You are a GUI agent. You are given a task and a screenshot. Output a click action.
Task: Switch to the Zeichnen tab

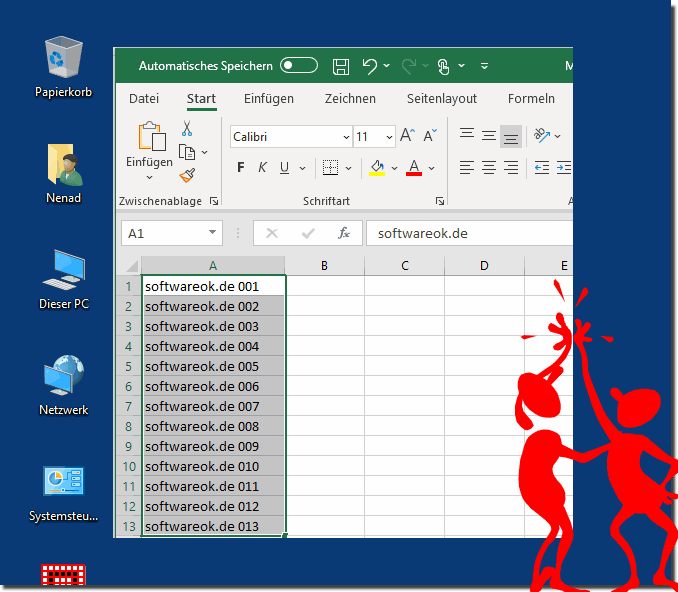pos(350,99)
